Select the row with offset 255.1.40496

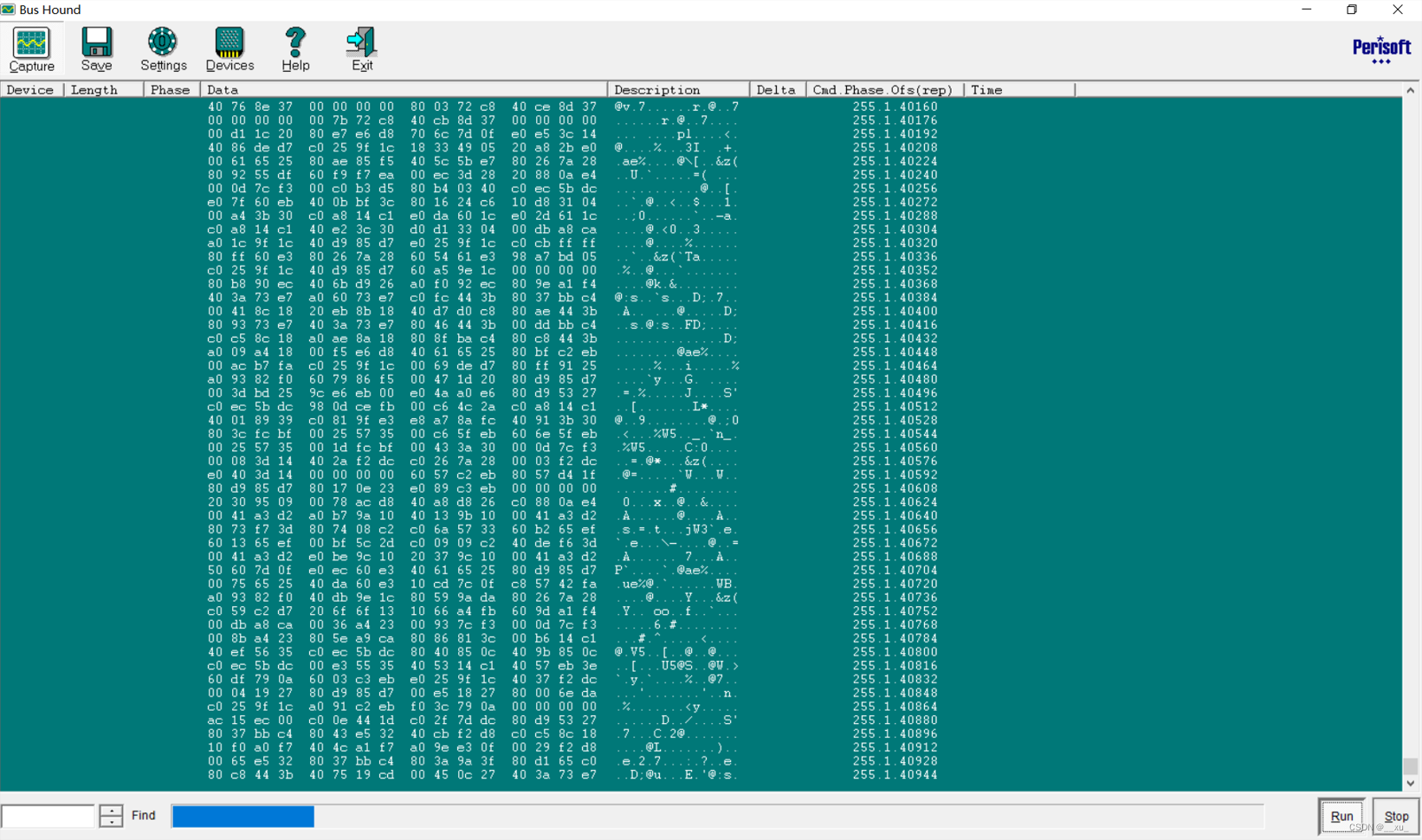tap(701, 393)
